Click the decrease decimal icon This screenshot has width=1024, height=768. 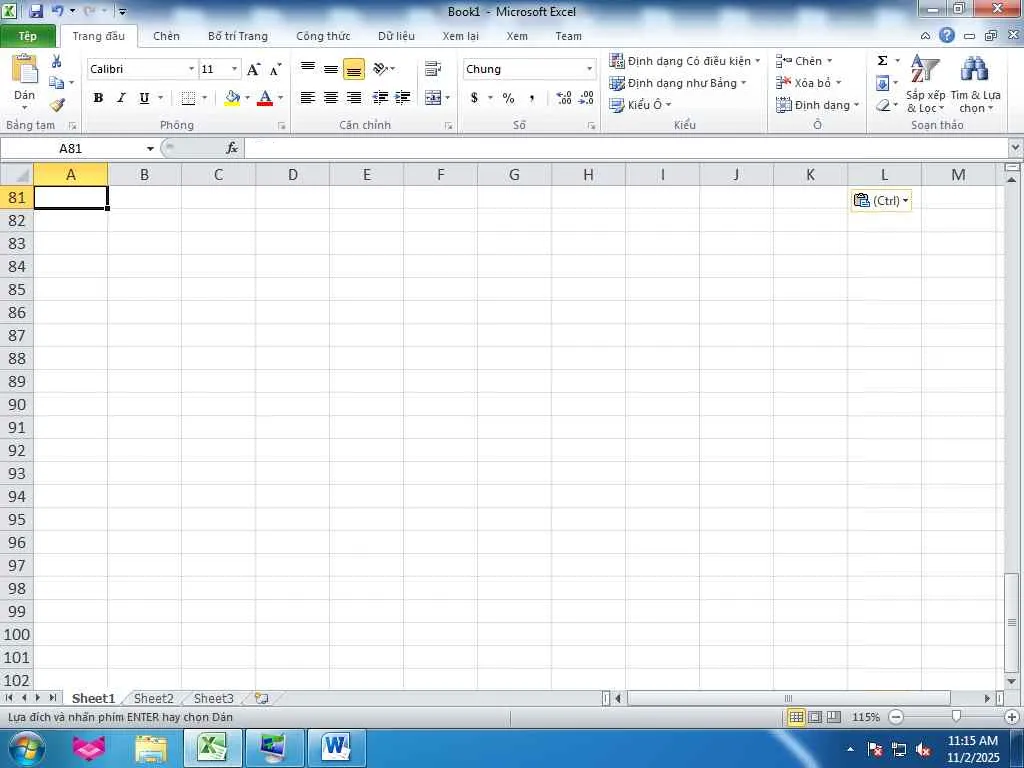(586, 98)
